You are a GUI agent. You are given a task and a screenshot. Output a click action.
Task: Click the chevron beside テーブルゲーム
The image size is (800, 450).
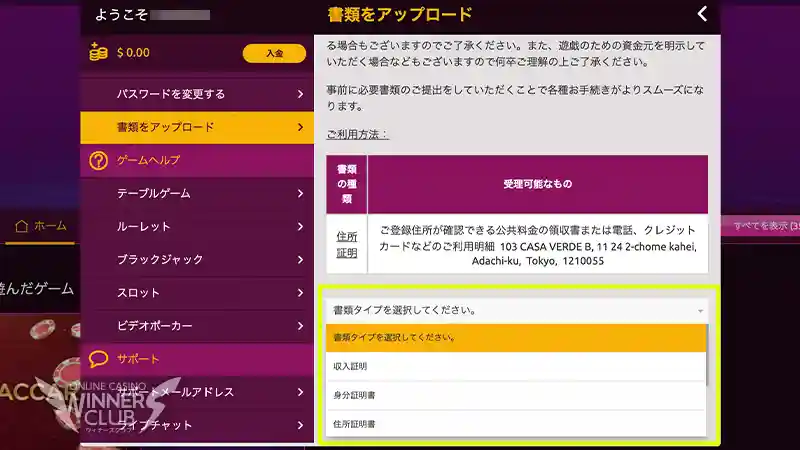pos(300,193)
